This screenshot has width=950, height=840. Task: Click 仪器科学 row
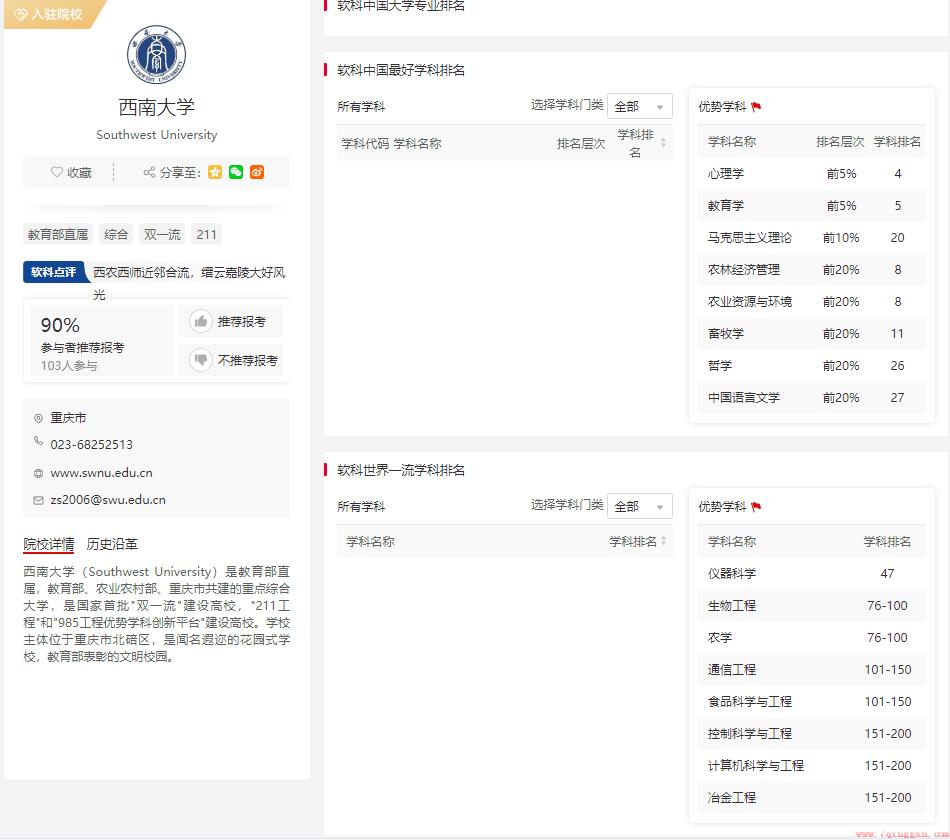coord(811,573)
